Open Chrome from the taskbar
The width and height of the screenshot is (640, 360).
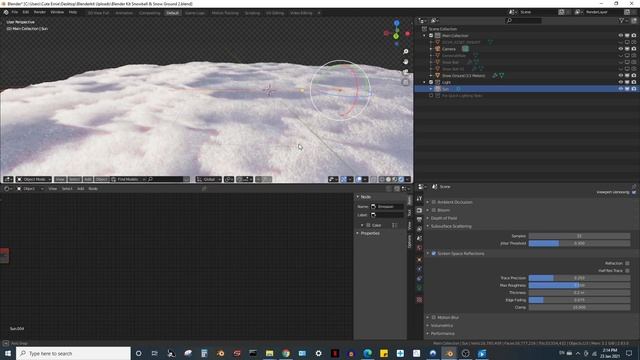click(x=286, y=353)
